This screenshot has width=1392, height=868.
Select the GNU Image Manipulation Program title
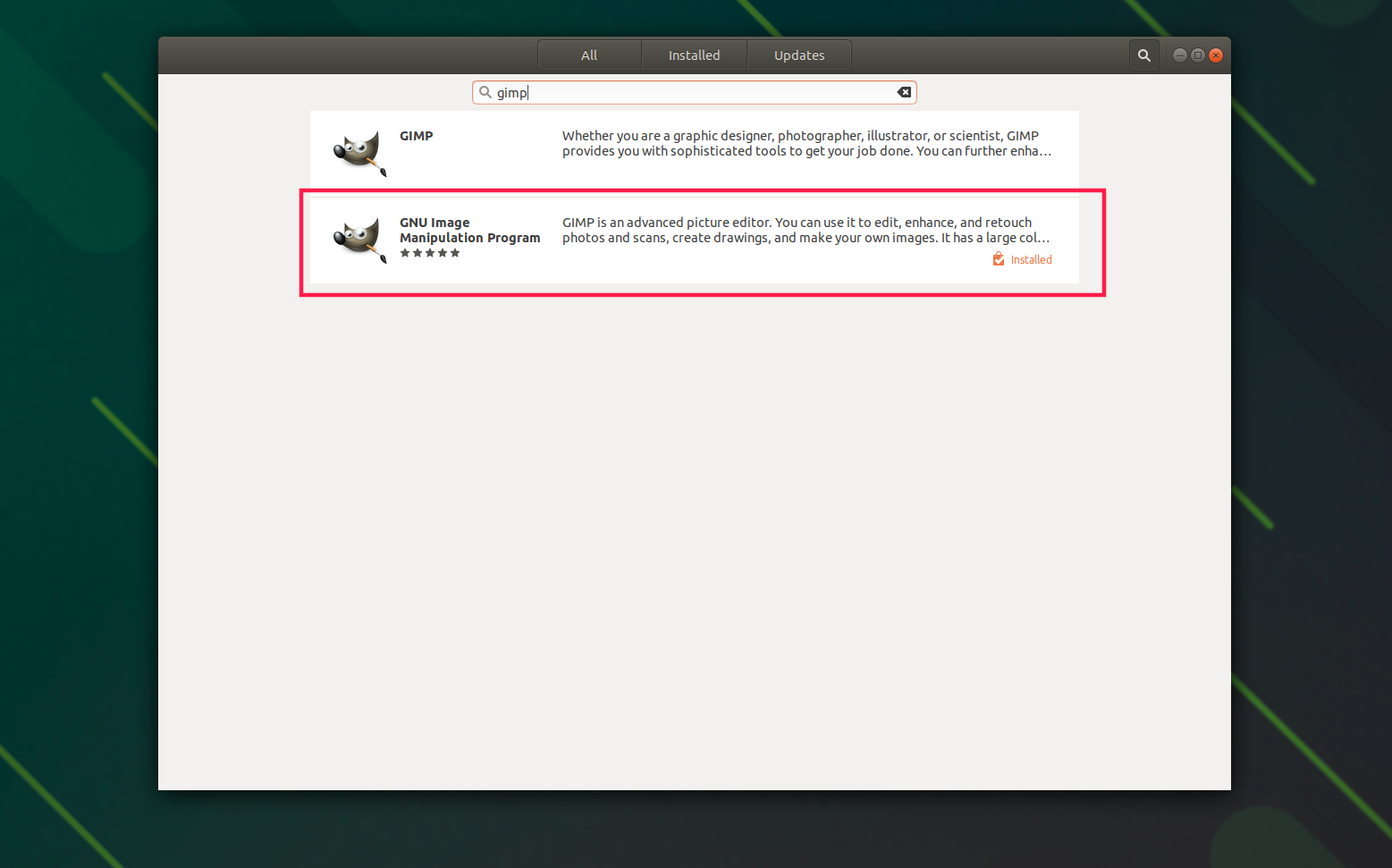[469, 231]
